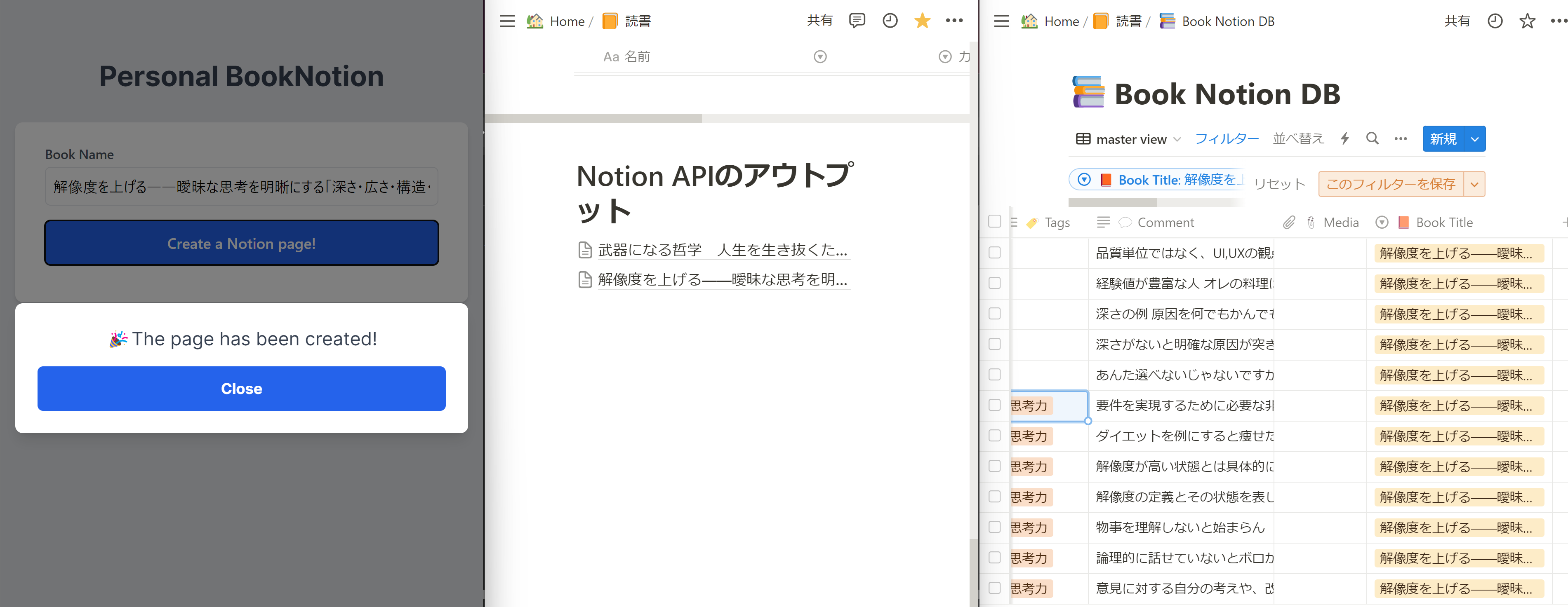Image resolution: width=1568 pixels, height=607 pixels.
Task: Click the yellow favorite star in middle pane
Action: (922, 21)
